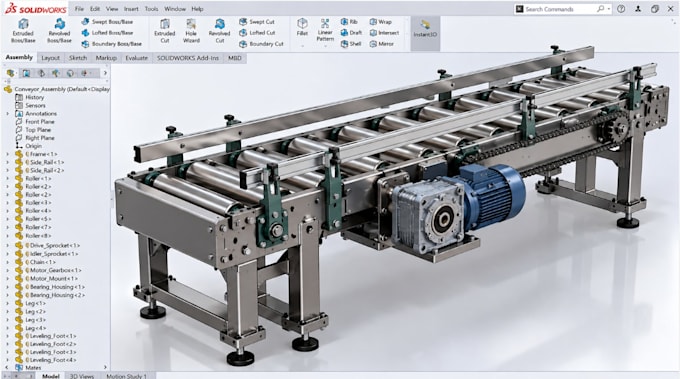Open Fillet dropdown arrow below the icon

[302, 45]
